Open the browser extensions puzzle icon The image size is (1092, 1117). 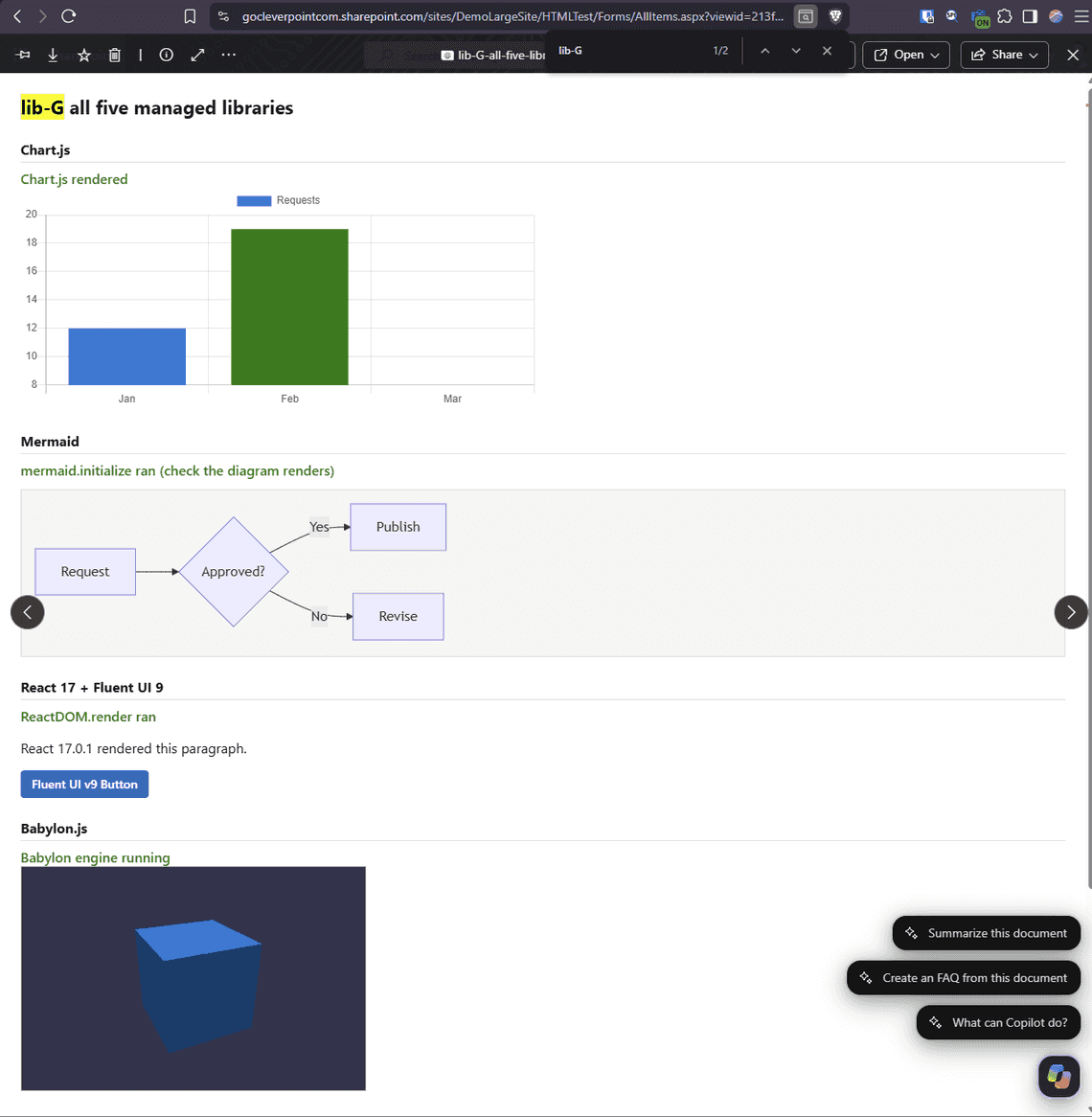1005,15
